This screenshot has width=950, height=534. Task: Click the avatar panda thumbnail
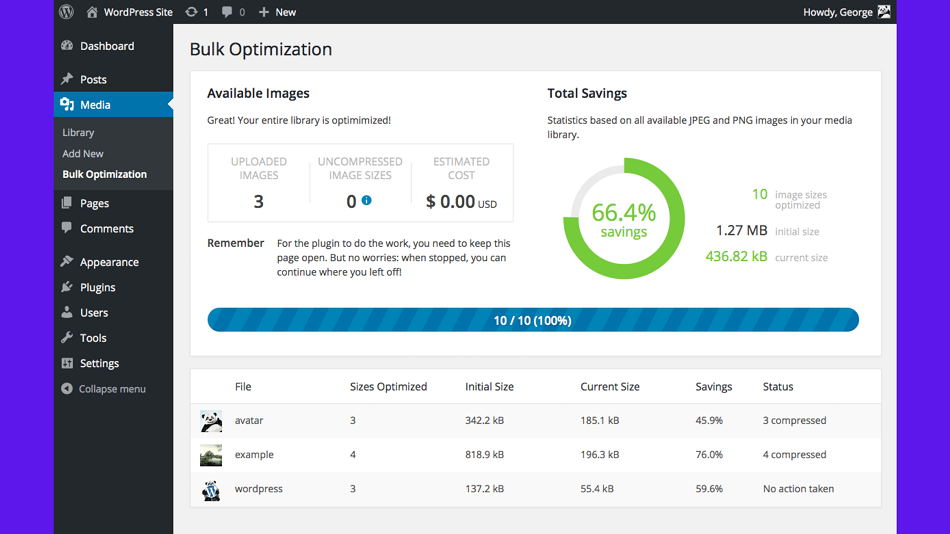pyautogui.click(x=211, y=421)
